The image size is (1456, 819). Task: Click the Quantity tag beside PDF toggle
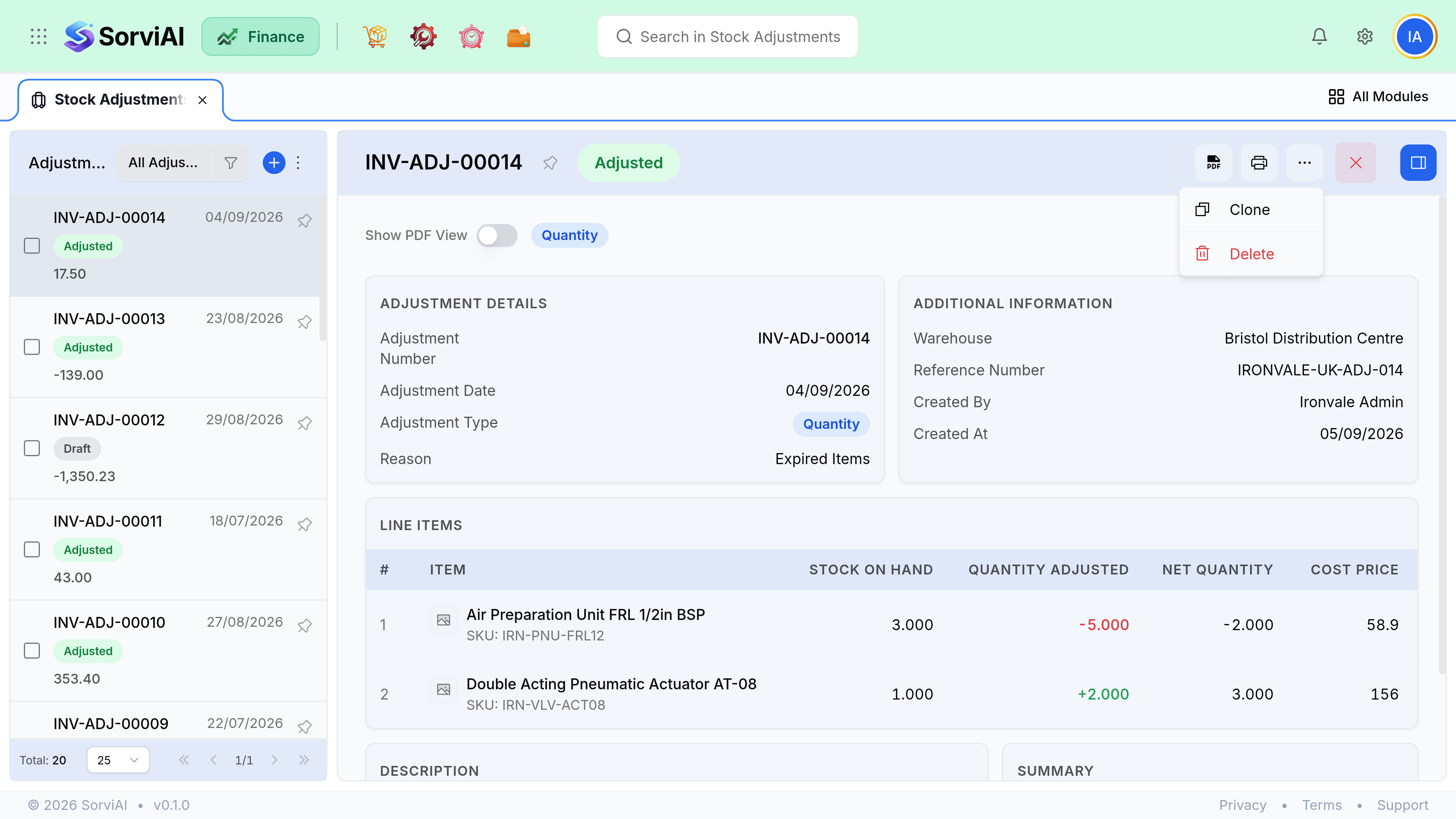[569, 235]
